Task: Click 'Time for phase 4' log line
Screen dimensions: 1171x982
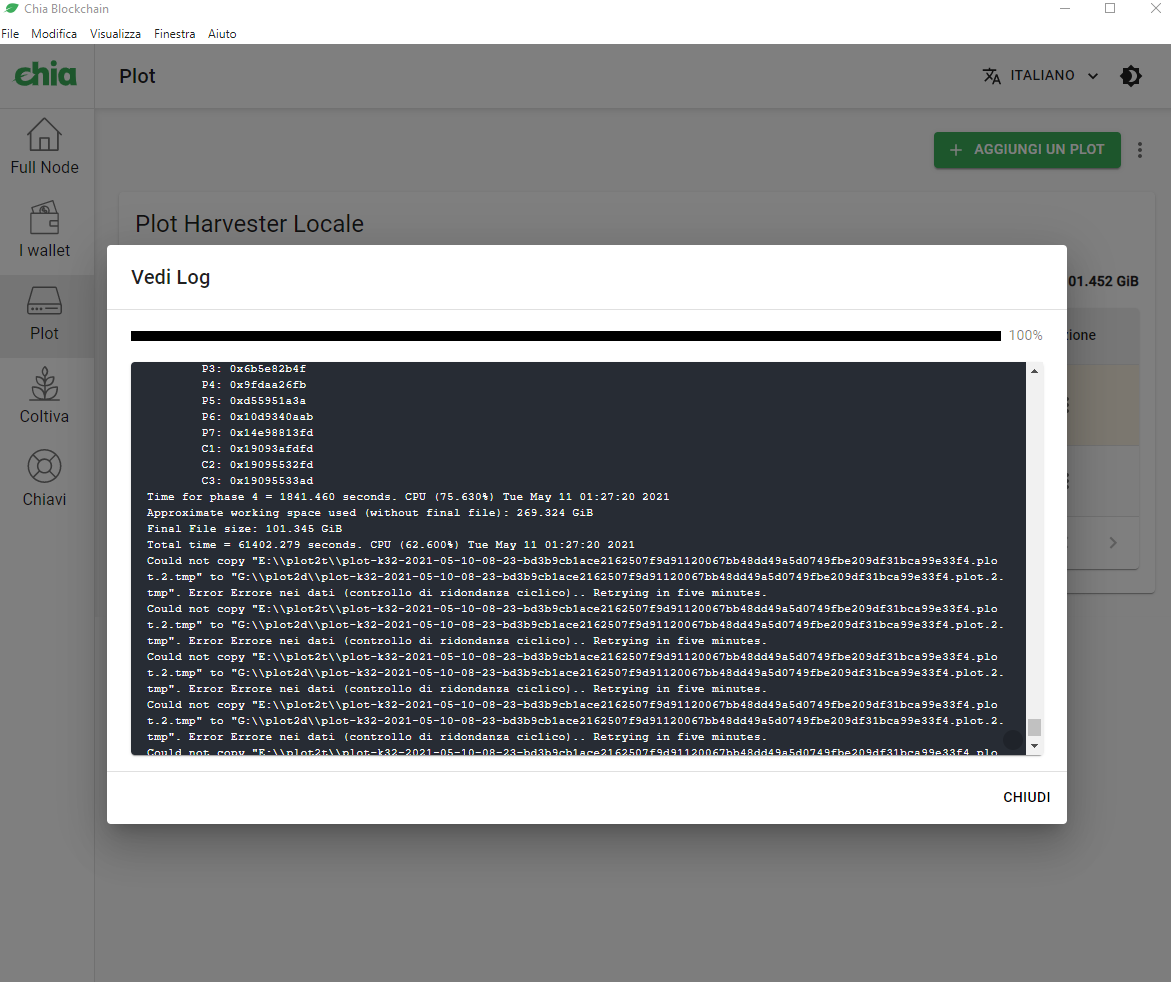Action: pyautogui.click(x=408, y=497)
